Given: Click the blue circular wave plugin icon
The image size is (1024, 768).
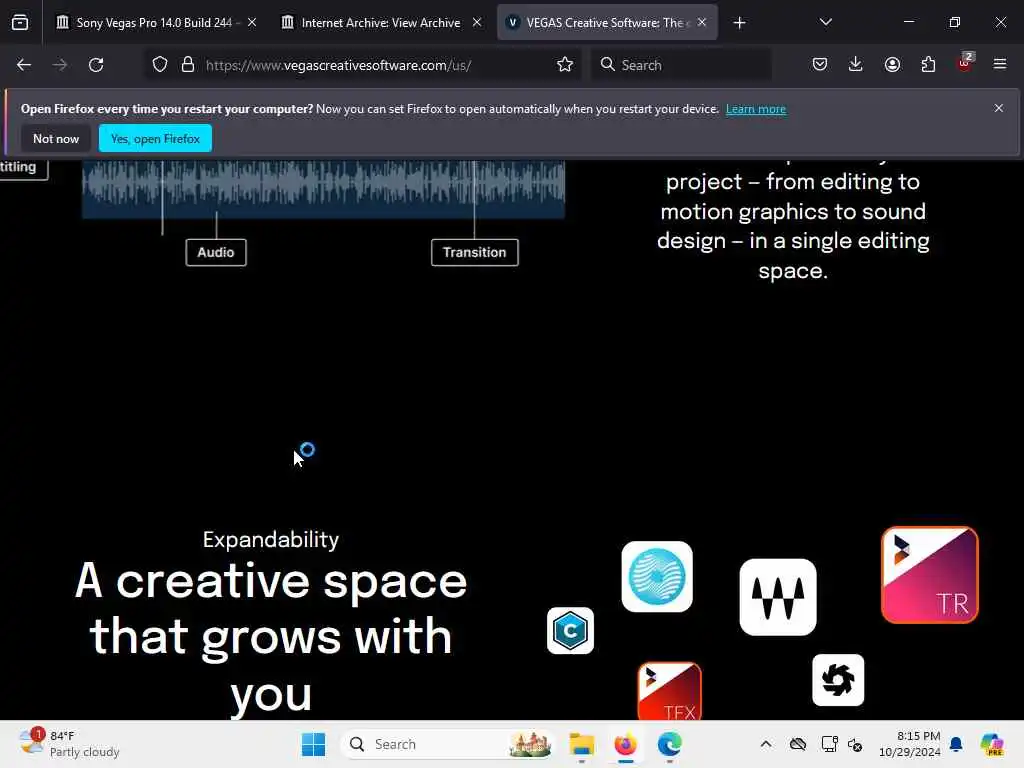Looking at the screenshot, I should tap(657, 577).
